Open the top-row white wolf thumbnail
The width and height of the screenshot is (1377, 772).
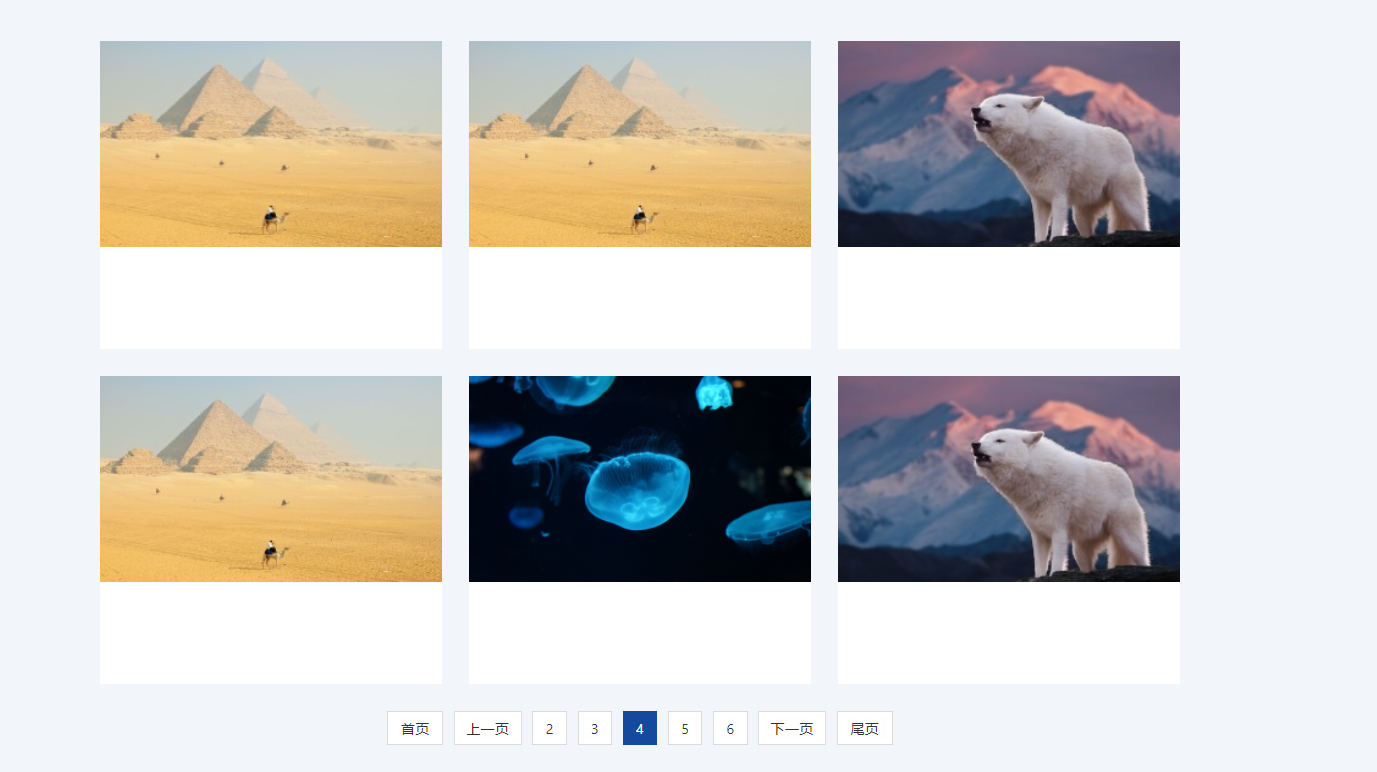(1009, 144)
